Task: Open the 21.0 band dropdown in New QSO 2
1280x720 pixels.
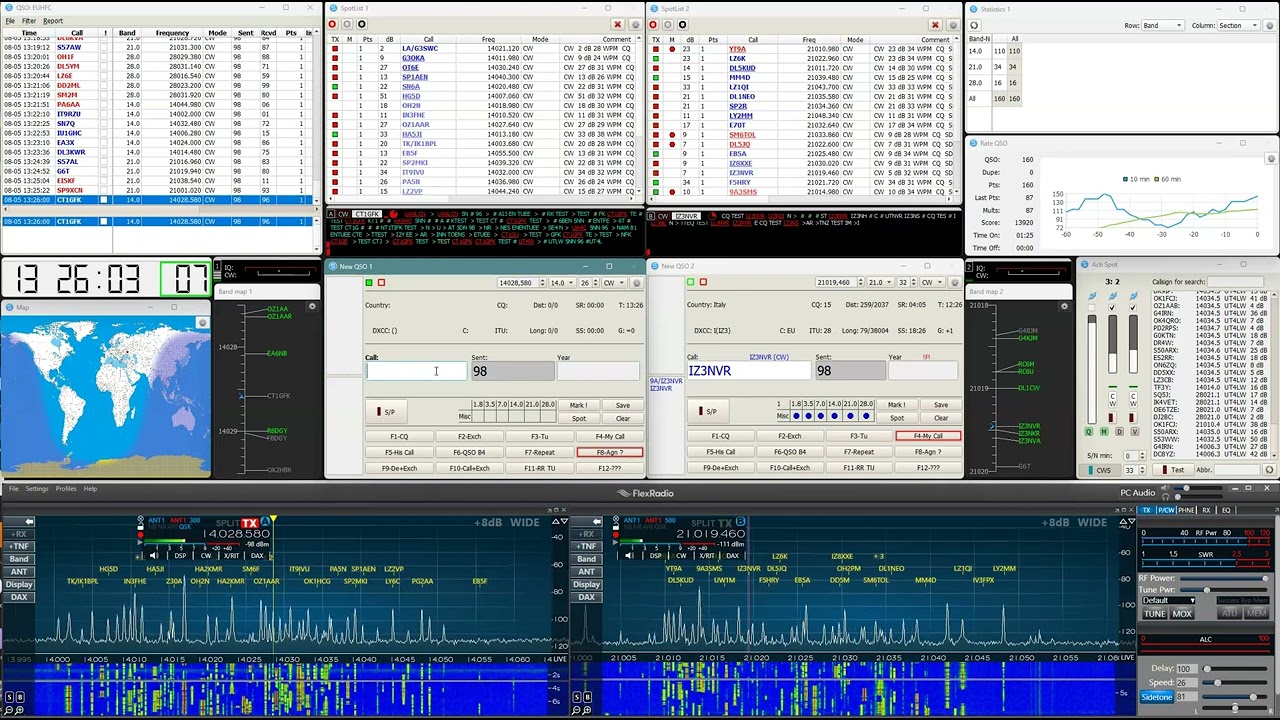Action: pos(879,283)
